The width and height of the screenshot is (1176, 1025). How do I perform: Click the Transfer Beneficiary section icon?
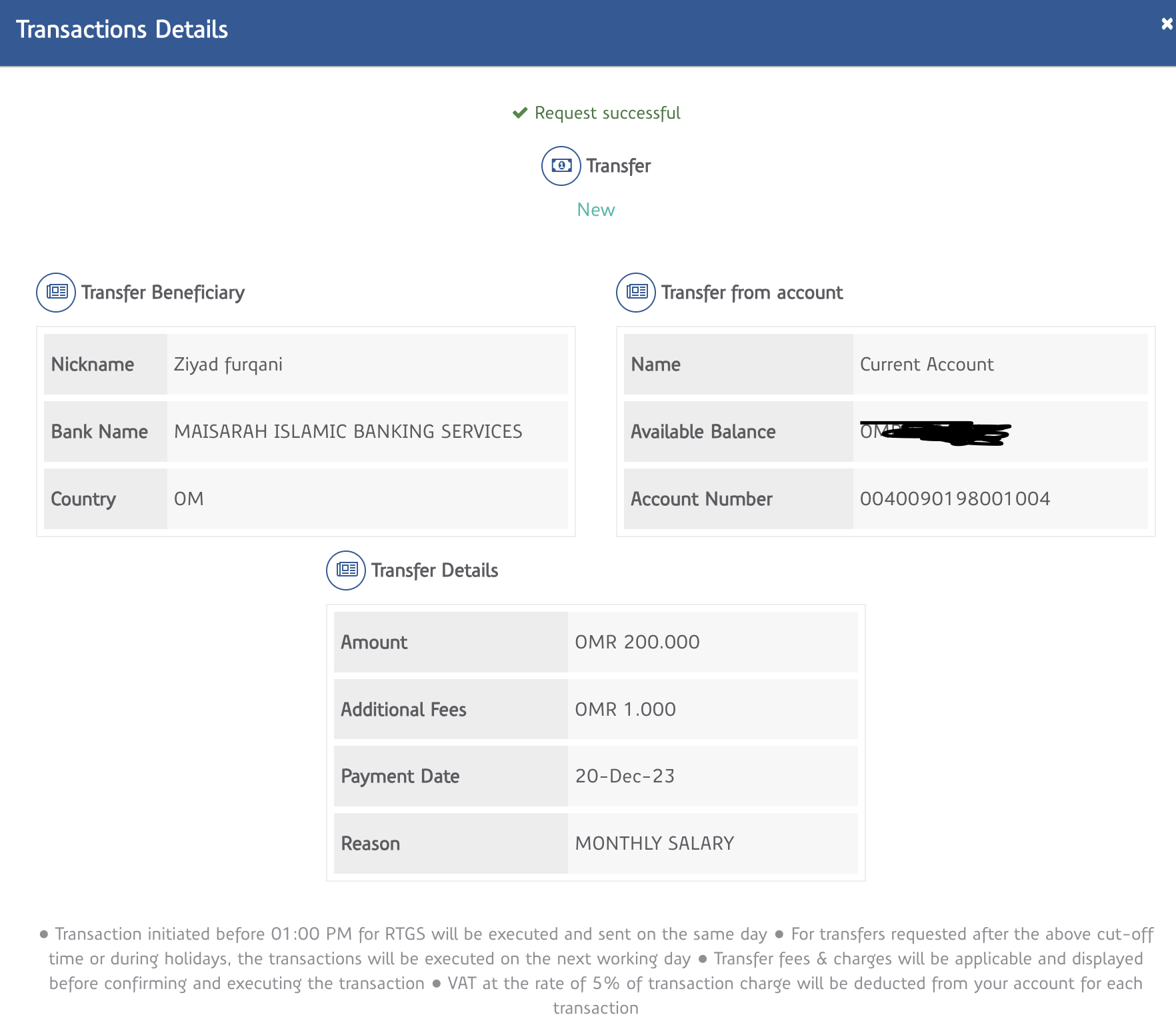pos(56,293)
